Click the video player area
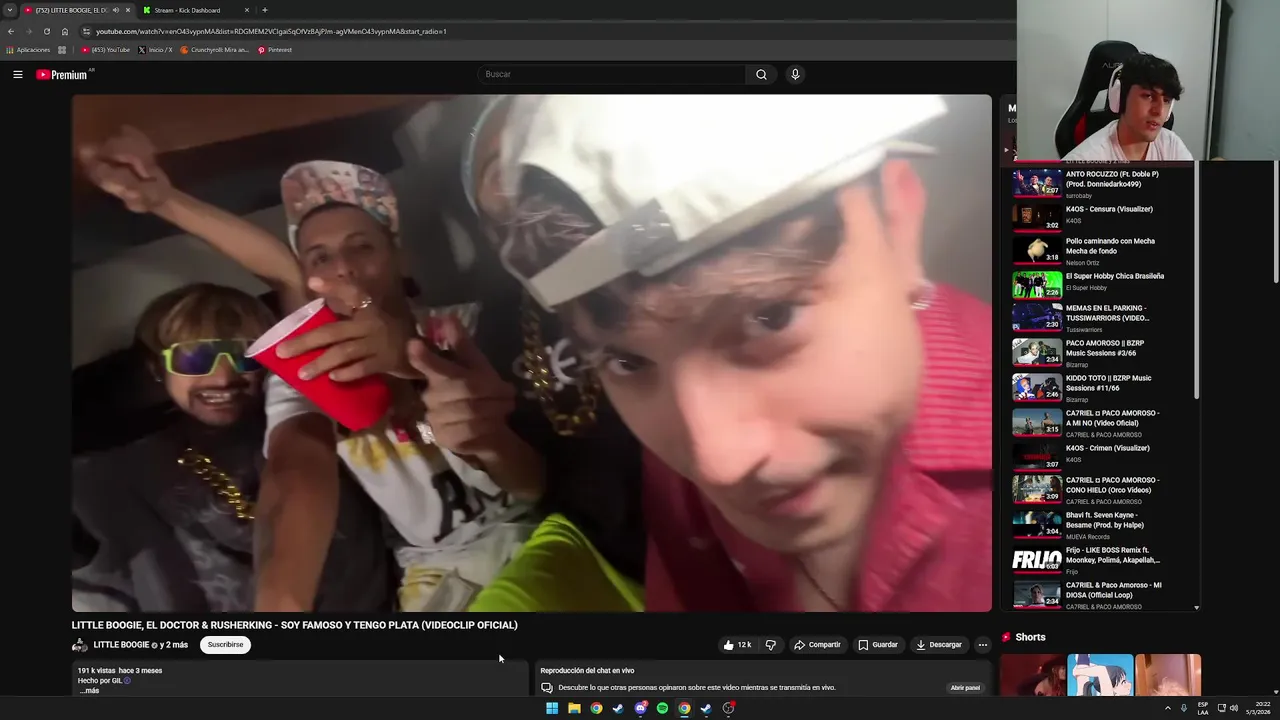The image size is (1280, 720). [x=531, y=353]
